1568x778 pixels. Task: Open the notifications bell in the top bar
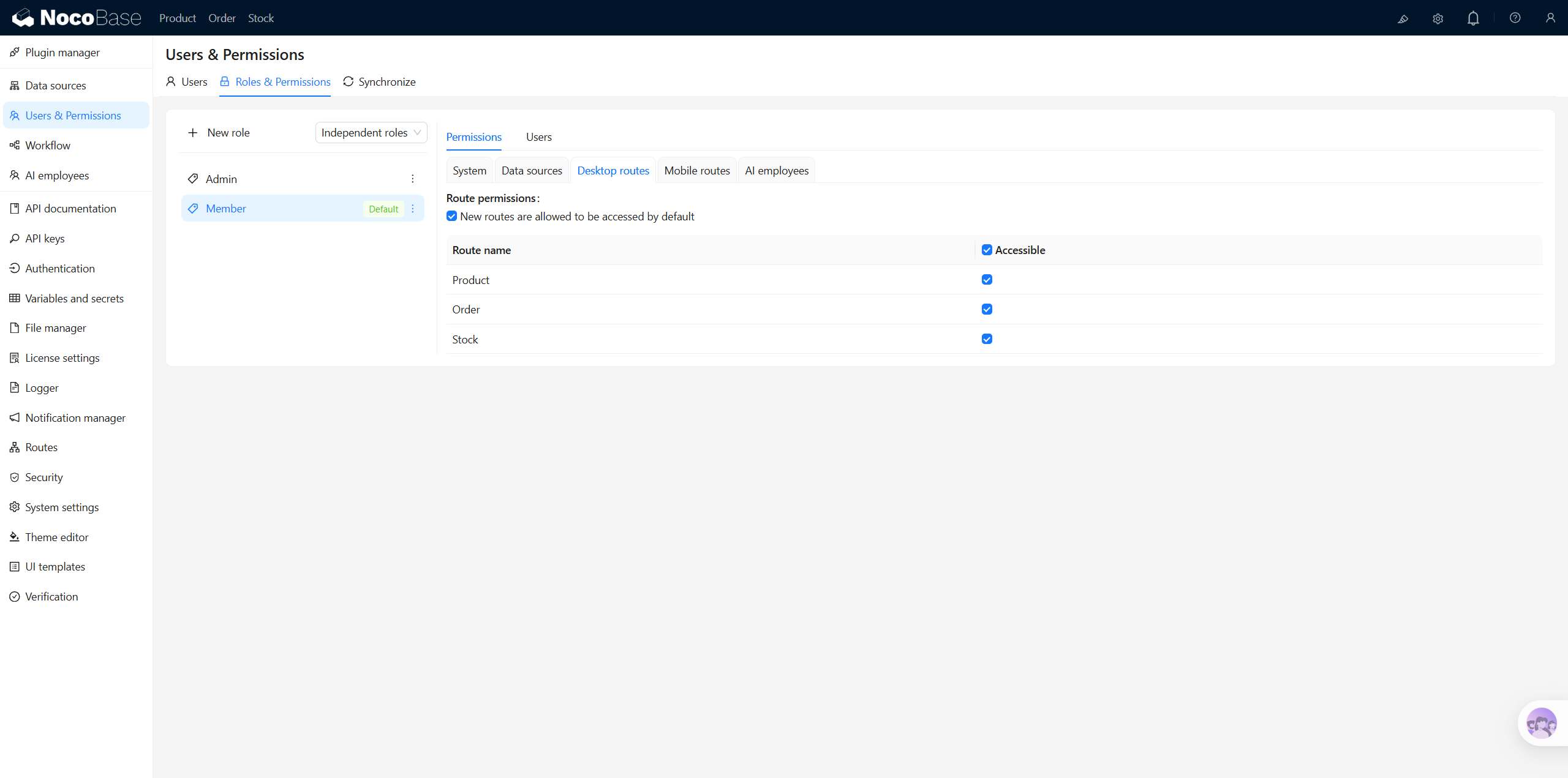[1472, 18]
